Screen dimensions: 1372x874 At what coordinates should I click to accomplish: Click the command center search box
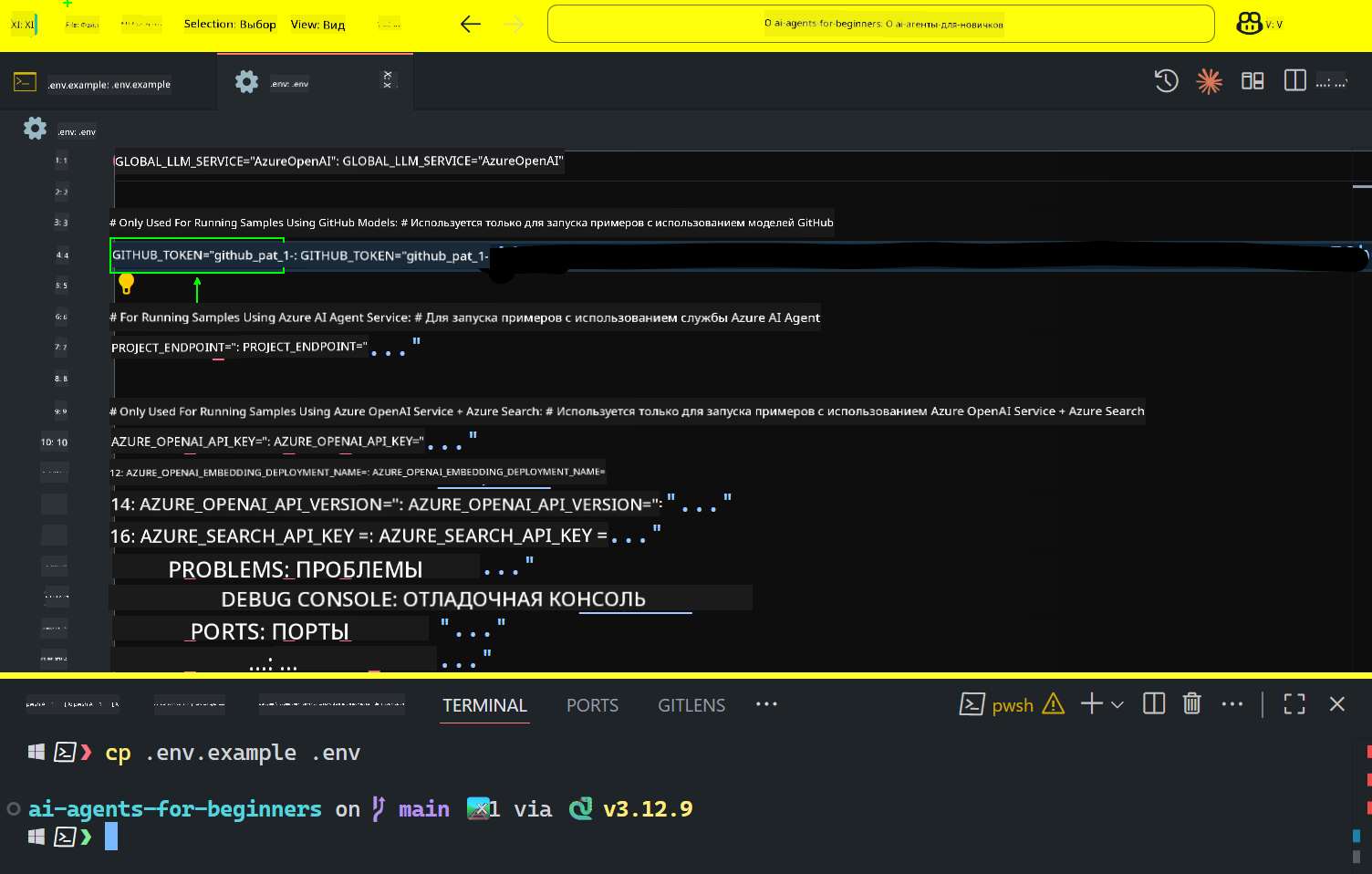pos(880,24)
